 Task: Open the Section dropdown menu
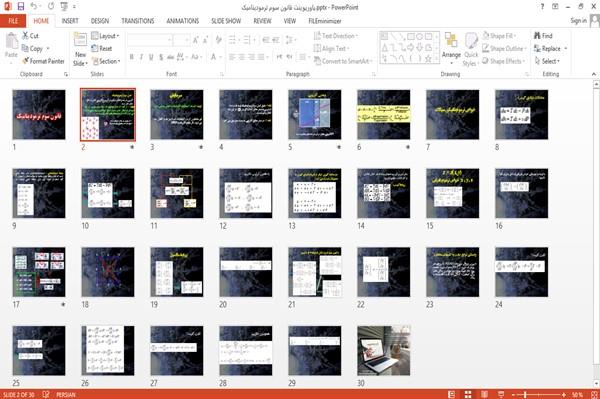tap(106, 61)
